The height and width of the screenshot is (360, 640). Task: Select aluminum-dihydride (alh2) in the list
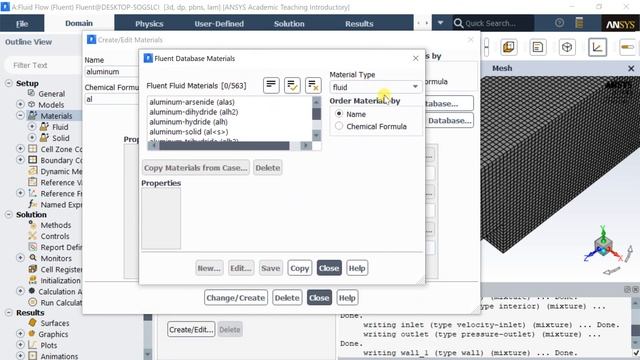point(193,112)
